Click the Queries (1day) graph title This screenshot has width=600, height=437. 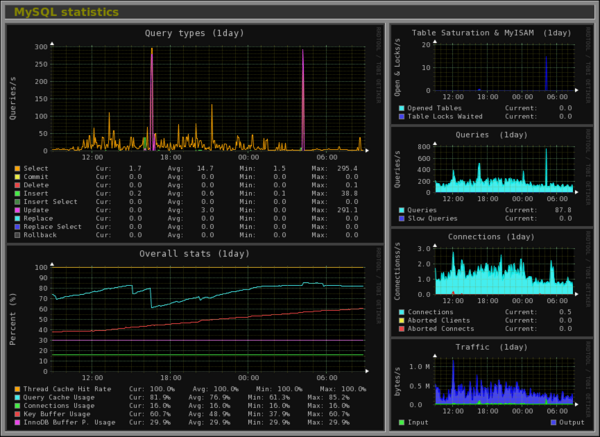[x=491, y=135]
